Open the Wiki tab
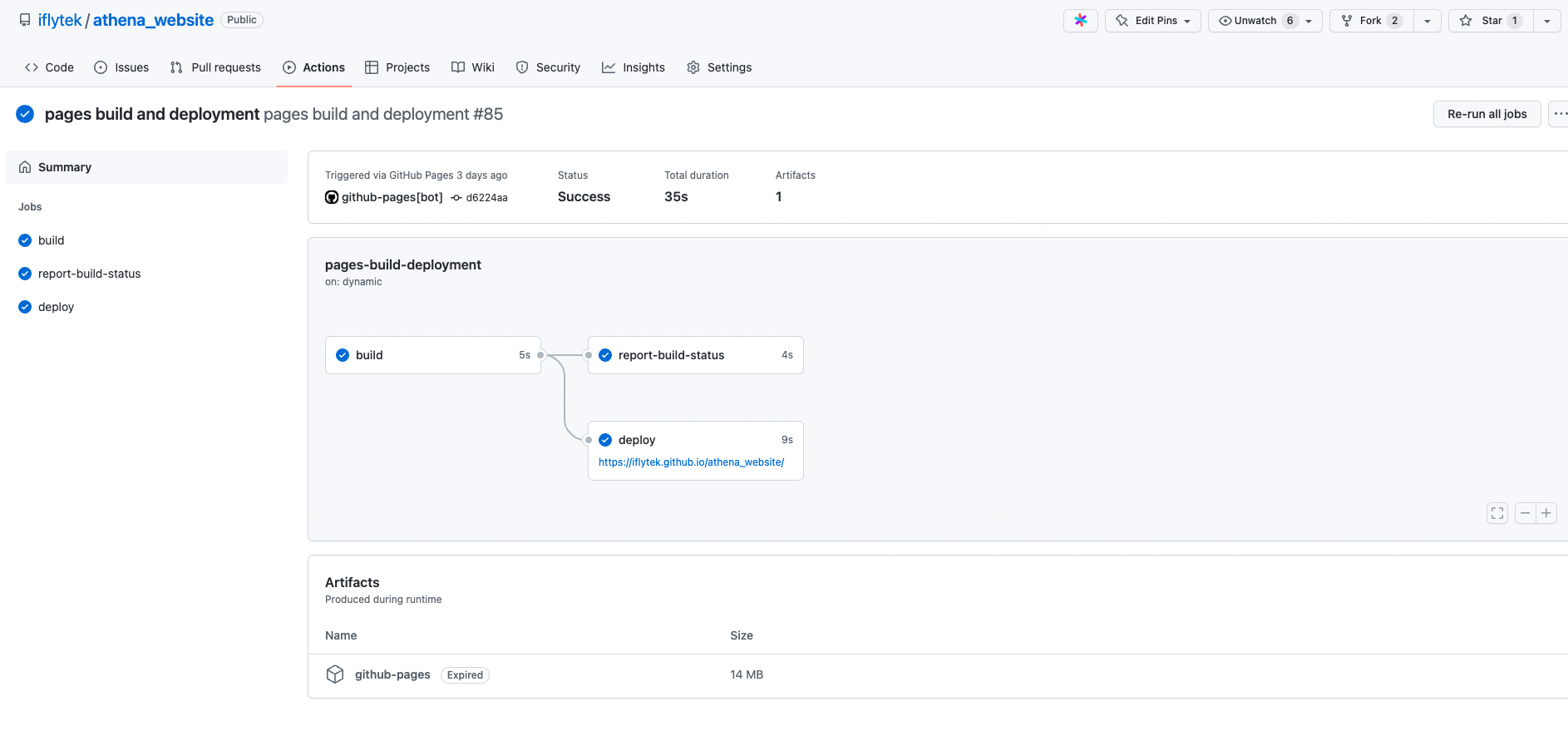This screenshot has height=731, width=1568. 473,67
